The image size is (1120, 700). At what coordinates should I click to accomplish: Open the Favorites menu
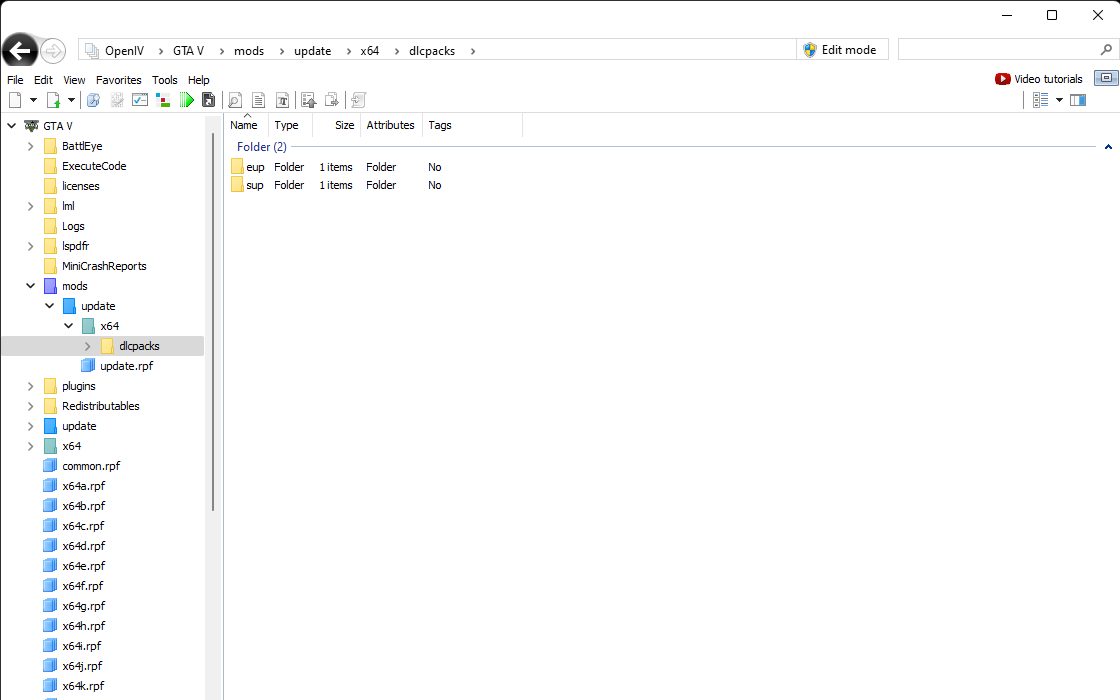point(119,80)
